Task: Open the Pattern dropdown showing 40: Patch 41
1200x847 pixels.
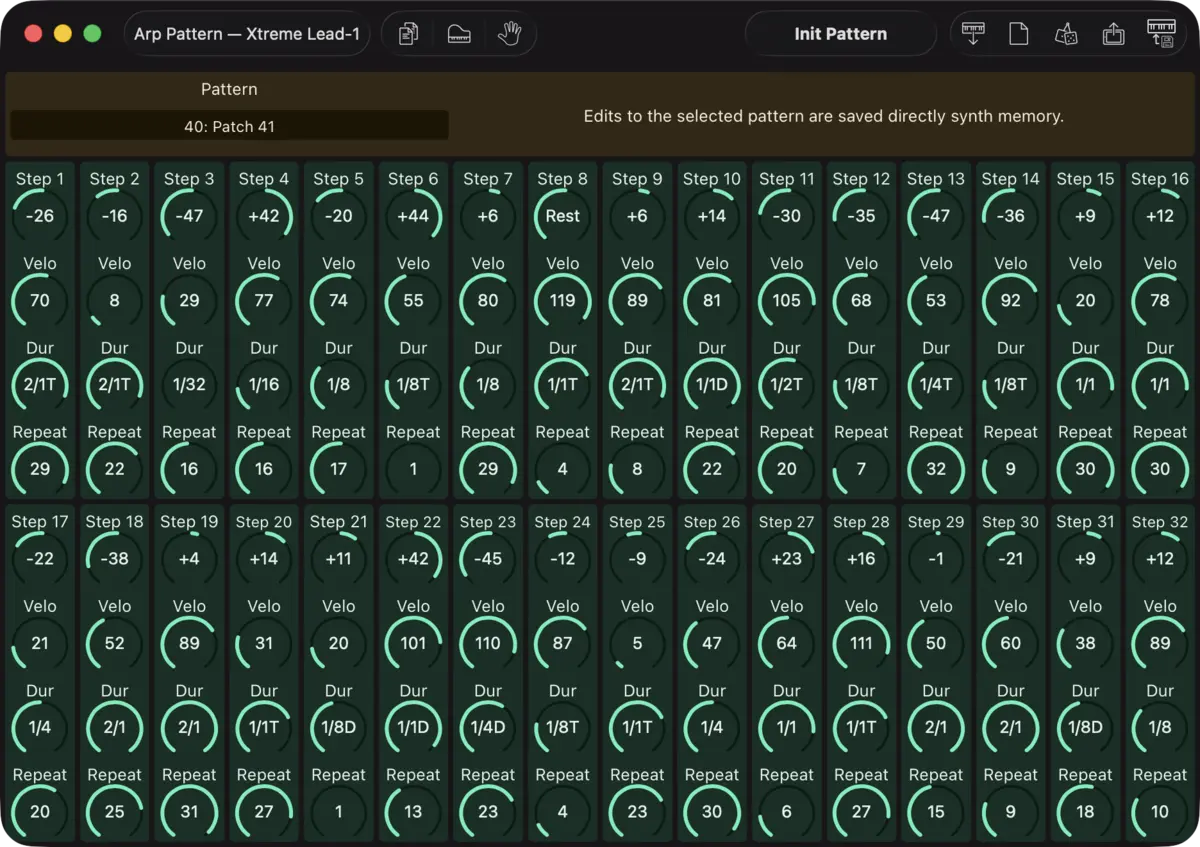Action: (229, 127)
